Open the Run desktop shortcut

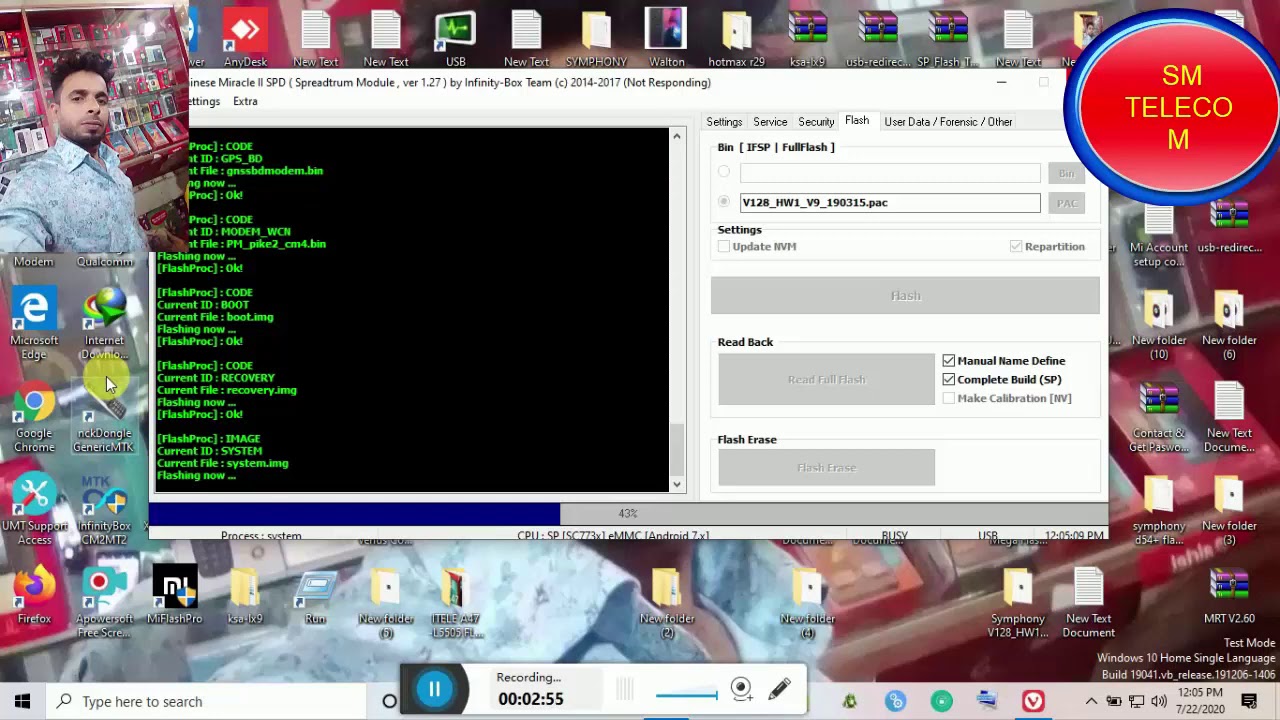pos(315,598)
